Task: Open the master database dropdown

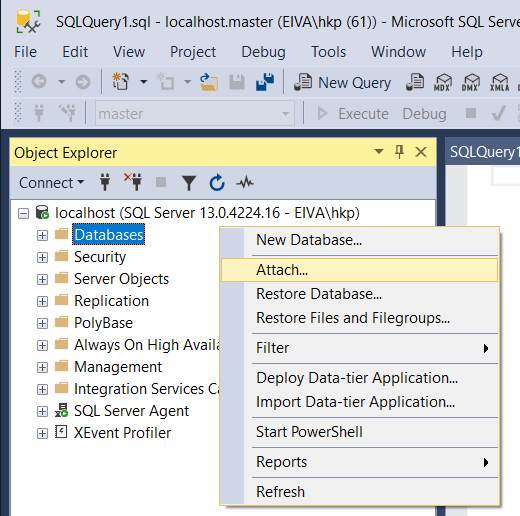Action: [x=195, y=114]
